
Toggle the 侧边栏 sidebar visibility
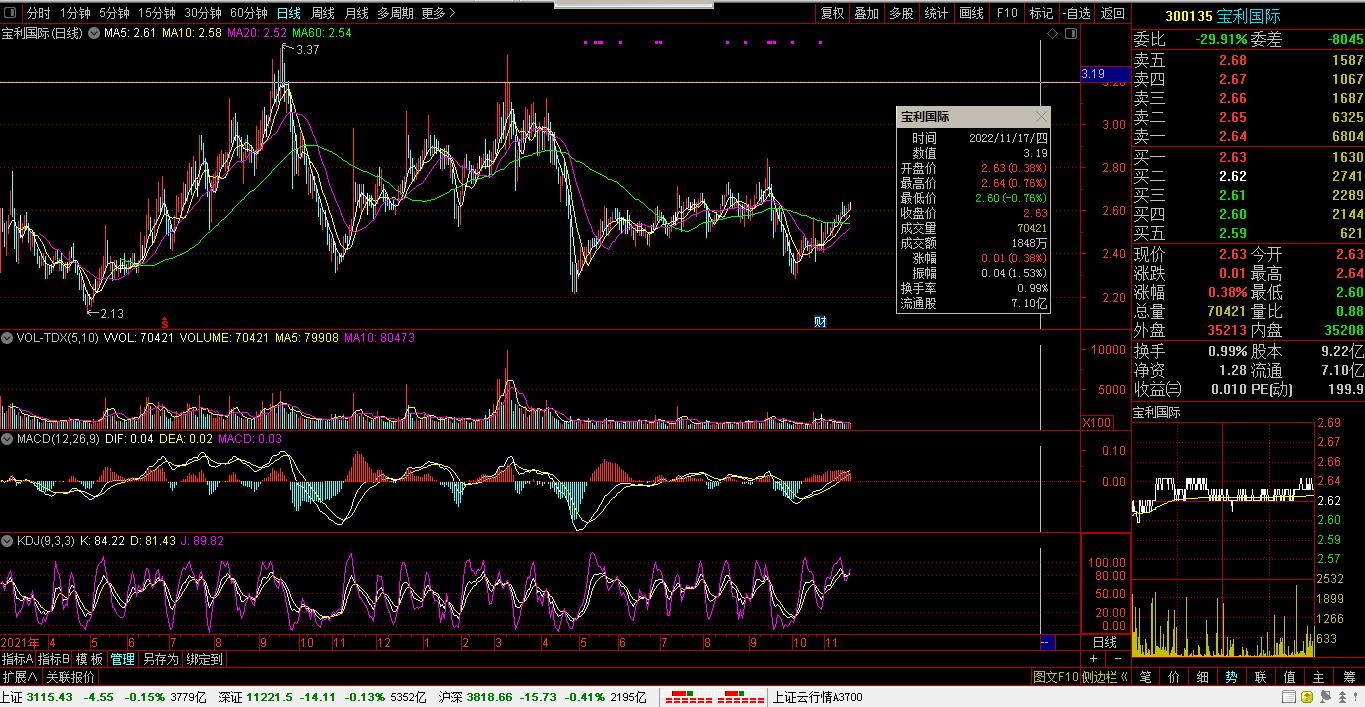(1104, 677)
